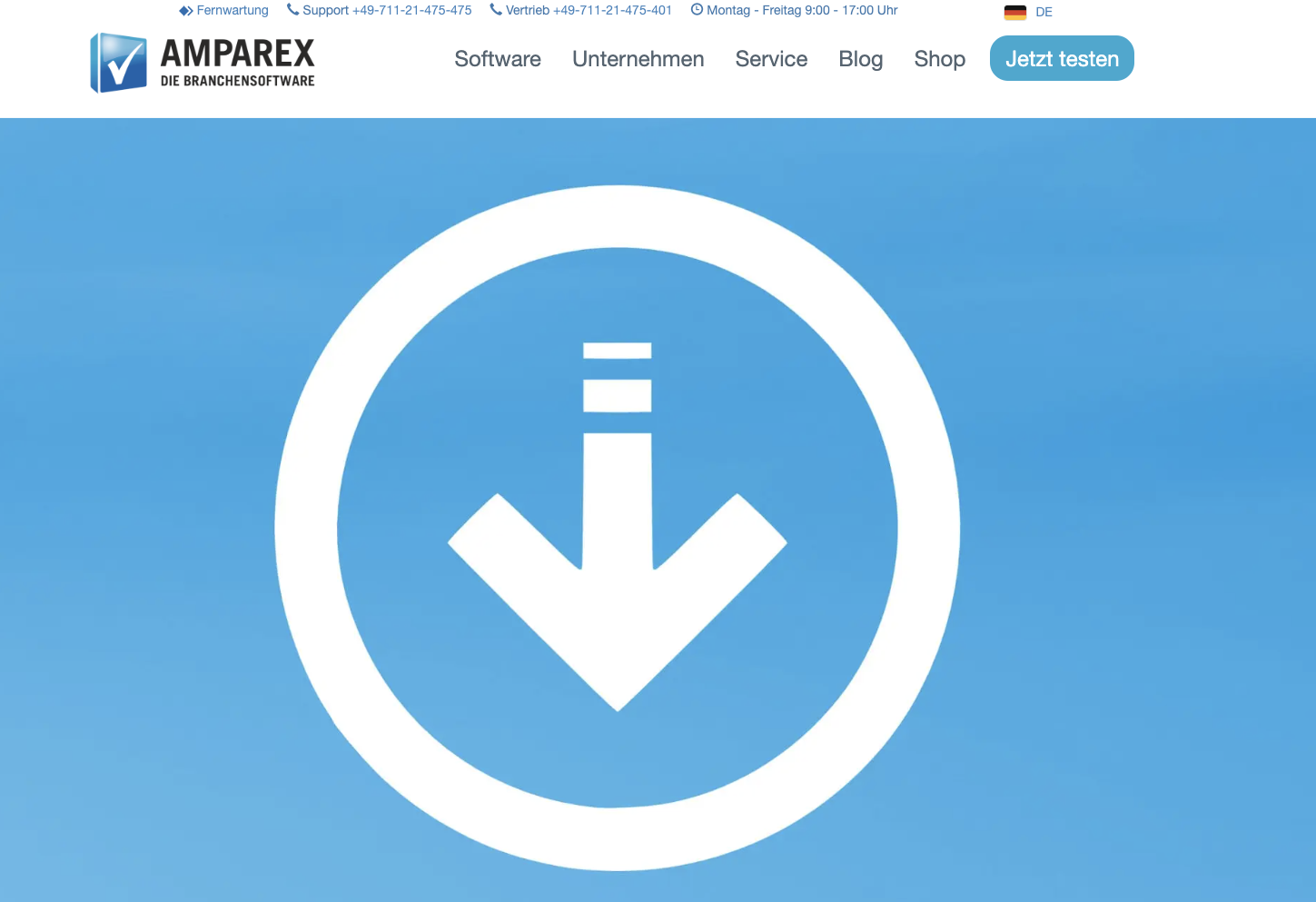The image size is (1316, 902).
Task: Open the Shop navigation item
Action: coord(939,59)
